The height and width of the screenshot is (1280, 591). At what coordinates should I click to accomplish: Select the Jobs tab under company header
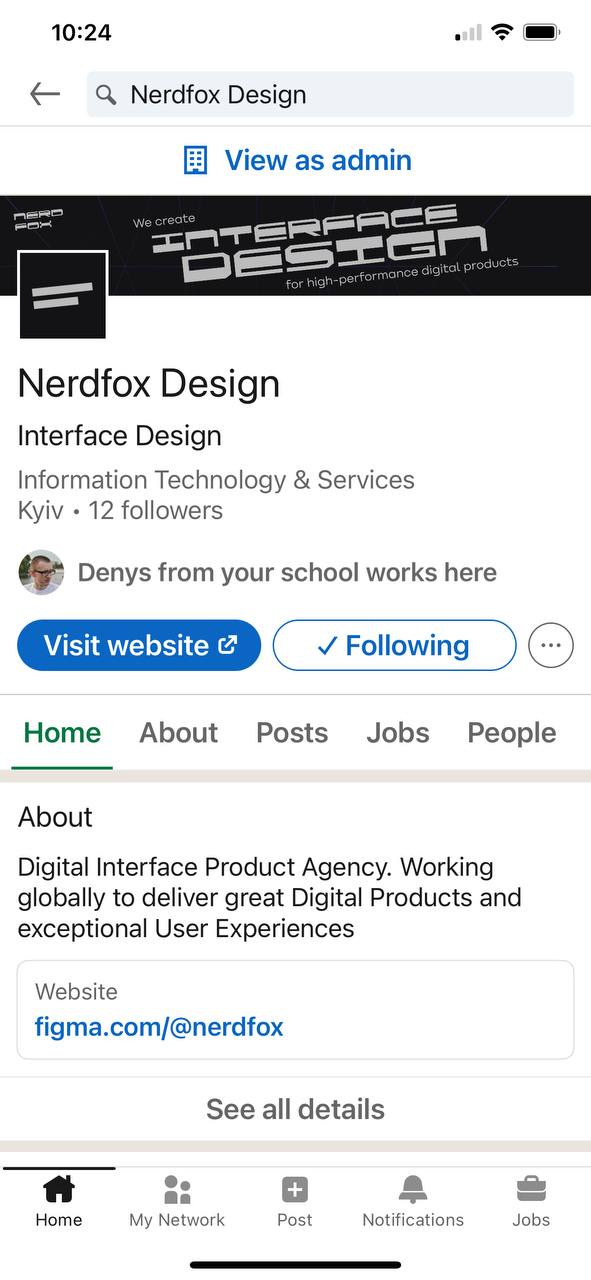click(398, 733)
